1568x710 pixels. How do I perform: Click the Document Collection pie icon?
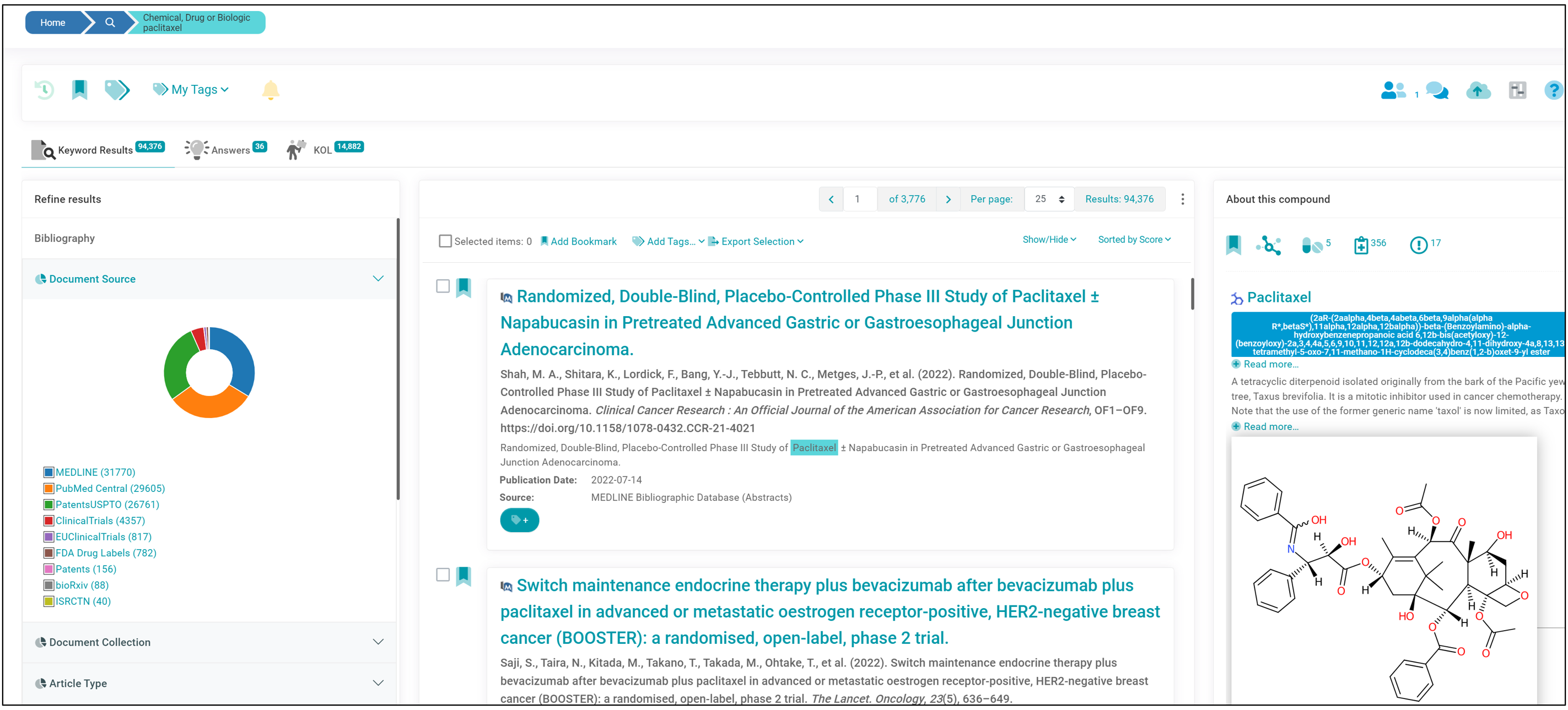pyautogui.click(x=40, y=642)
